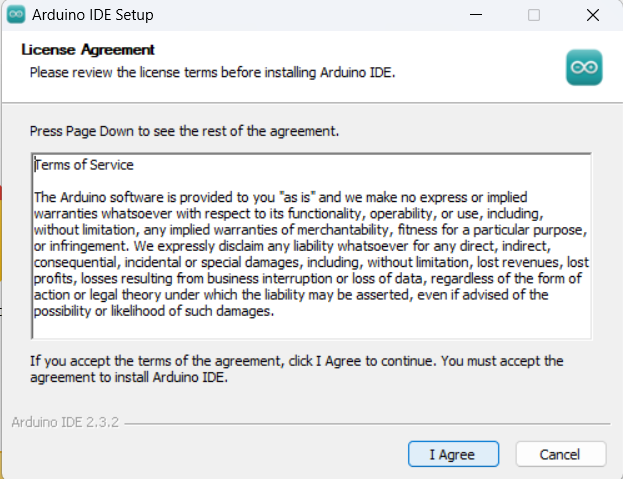Screen dimensions: 623x479
Task: Click the bold License Agreement header
Action: point(88,50)
